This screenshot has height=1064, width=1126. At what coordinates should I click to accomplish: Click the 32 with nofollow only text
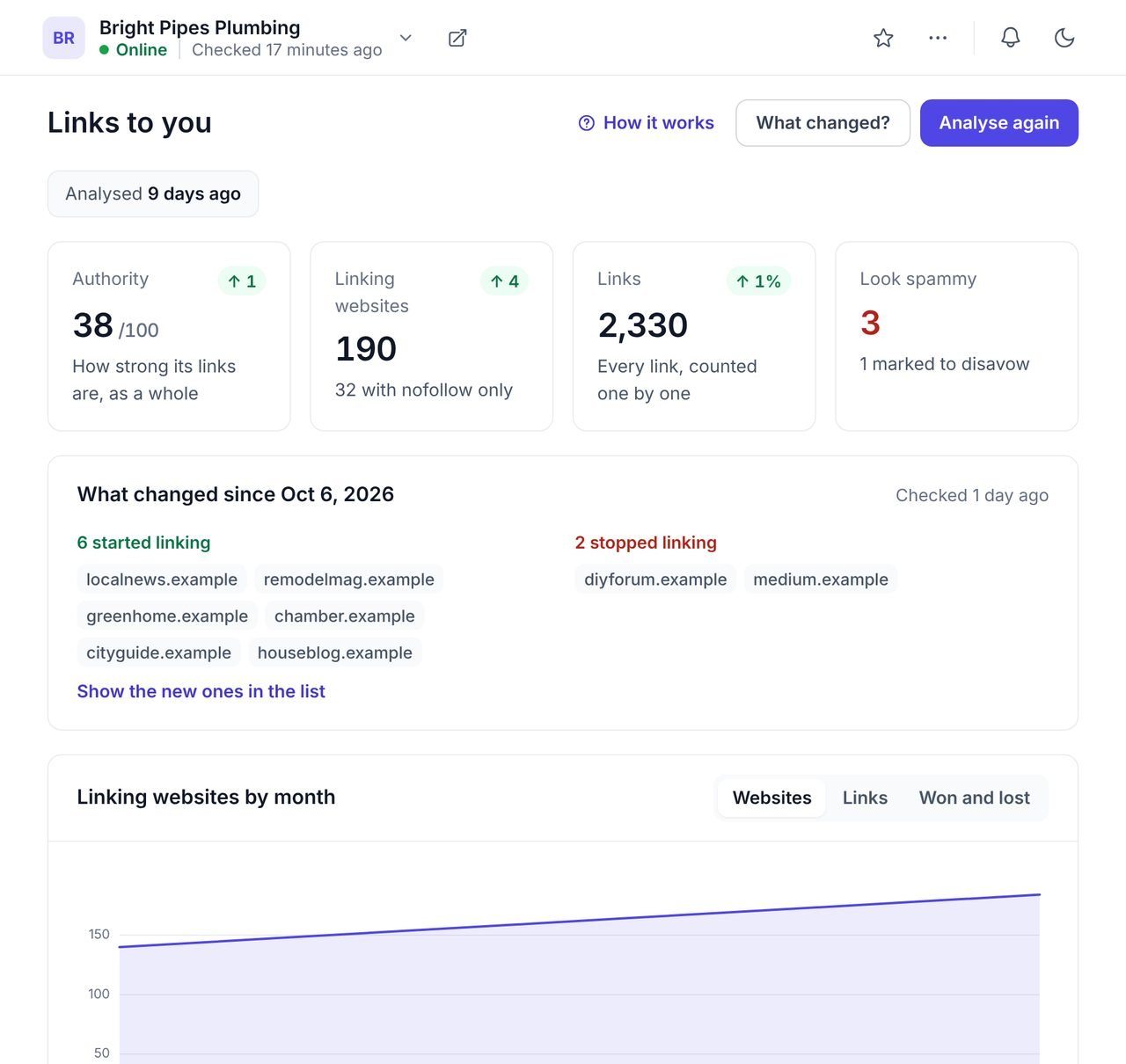[x=424, y=390]
